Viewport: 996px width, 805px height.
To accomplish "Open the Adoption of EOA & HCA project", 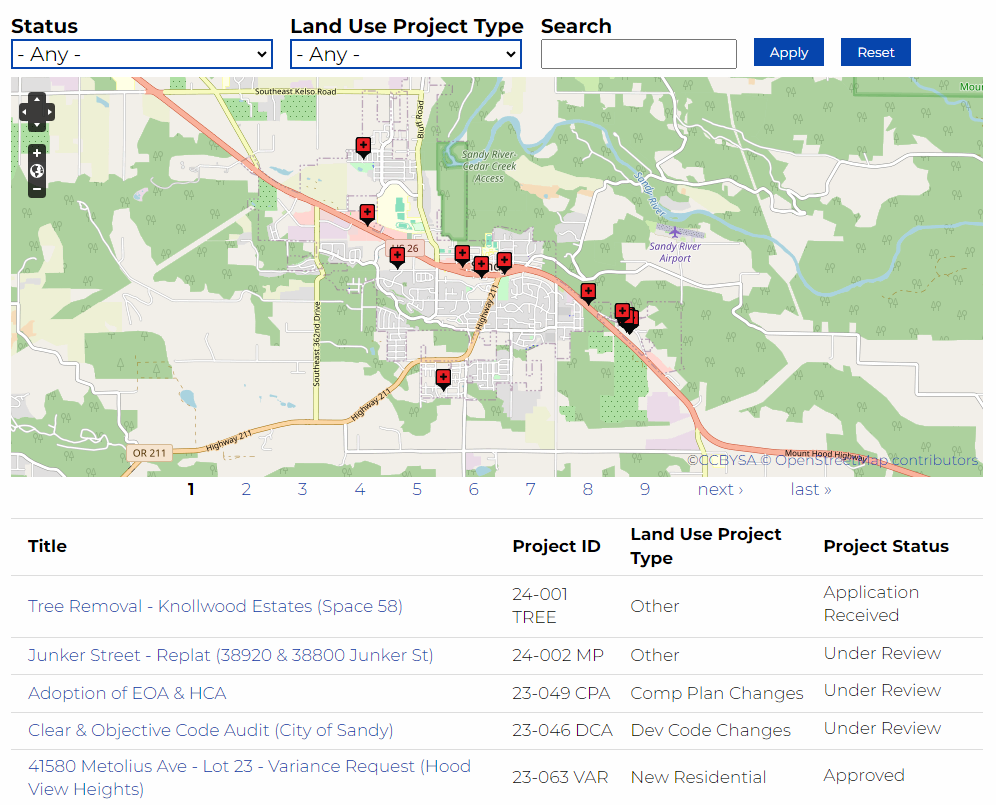I will (127, 693).
